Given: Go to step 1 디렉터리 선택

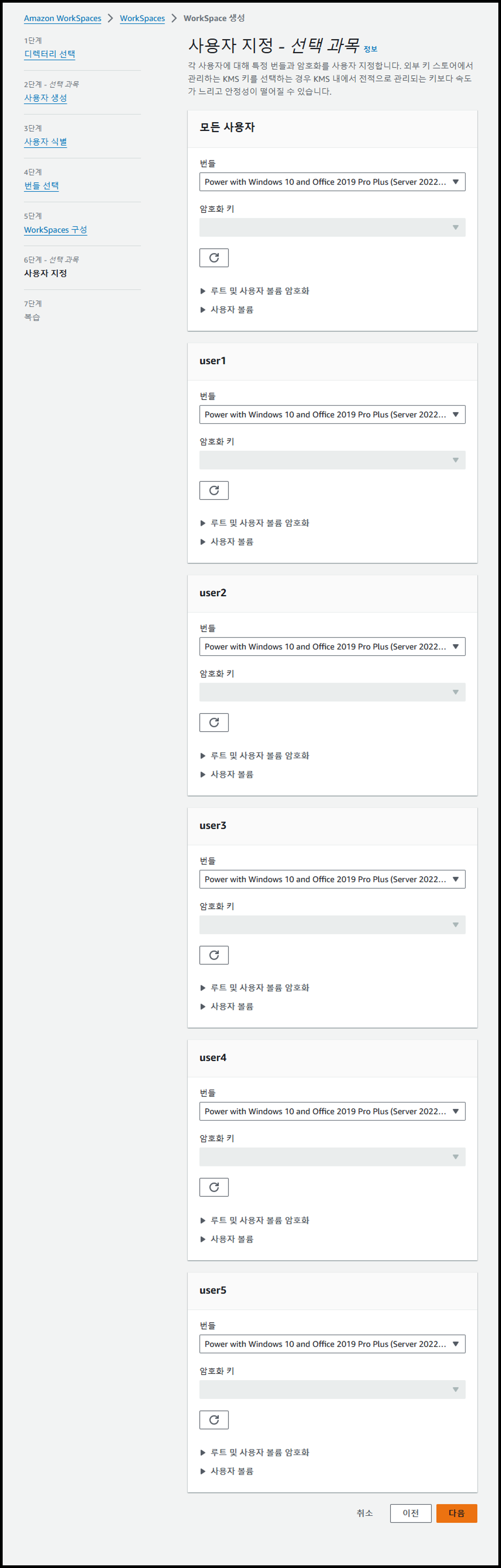Looking at the screenshot, I should click(x=49, y=54).
